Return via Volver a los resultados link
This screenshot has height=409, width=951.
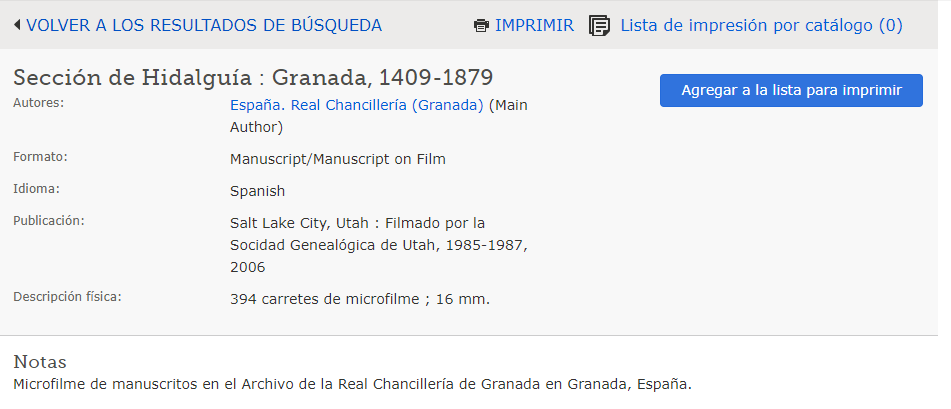pyautogui.click(x=204, y=25)
